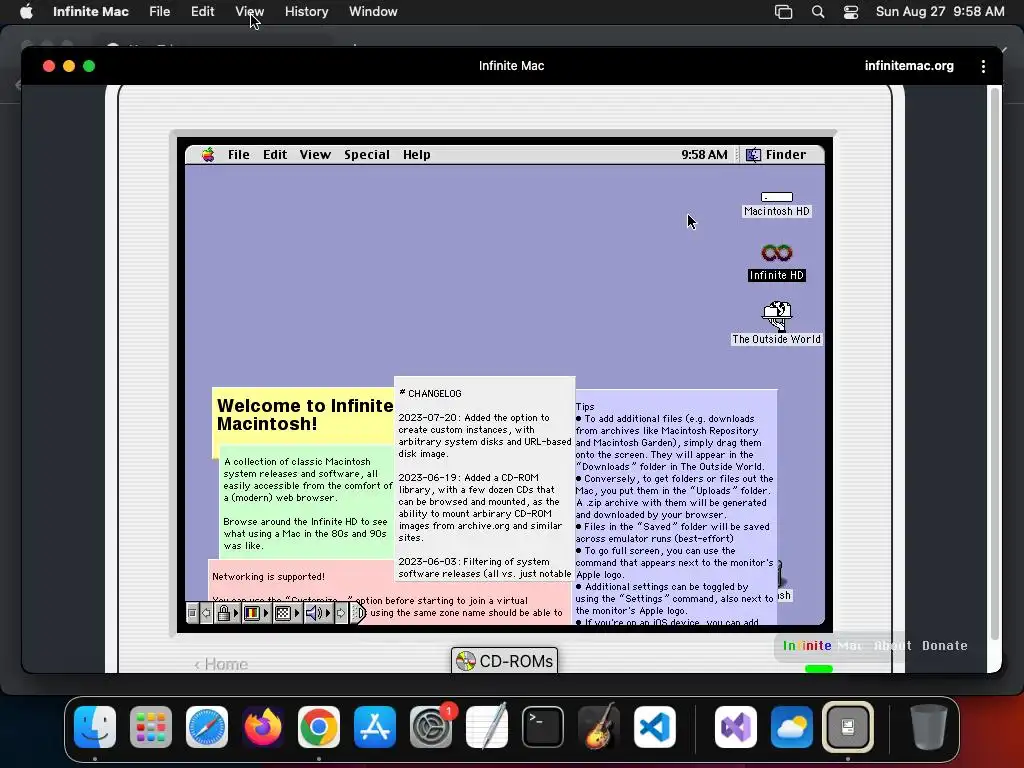Click the control strip close box
1024x768 pixels.
coord(192,613)
